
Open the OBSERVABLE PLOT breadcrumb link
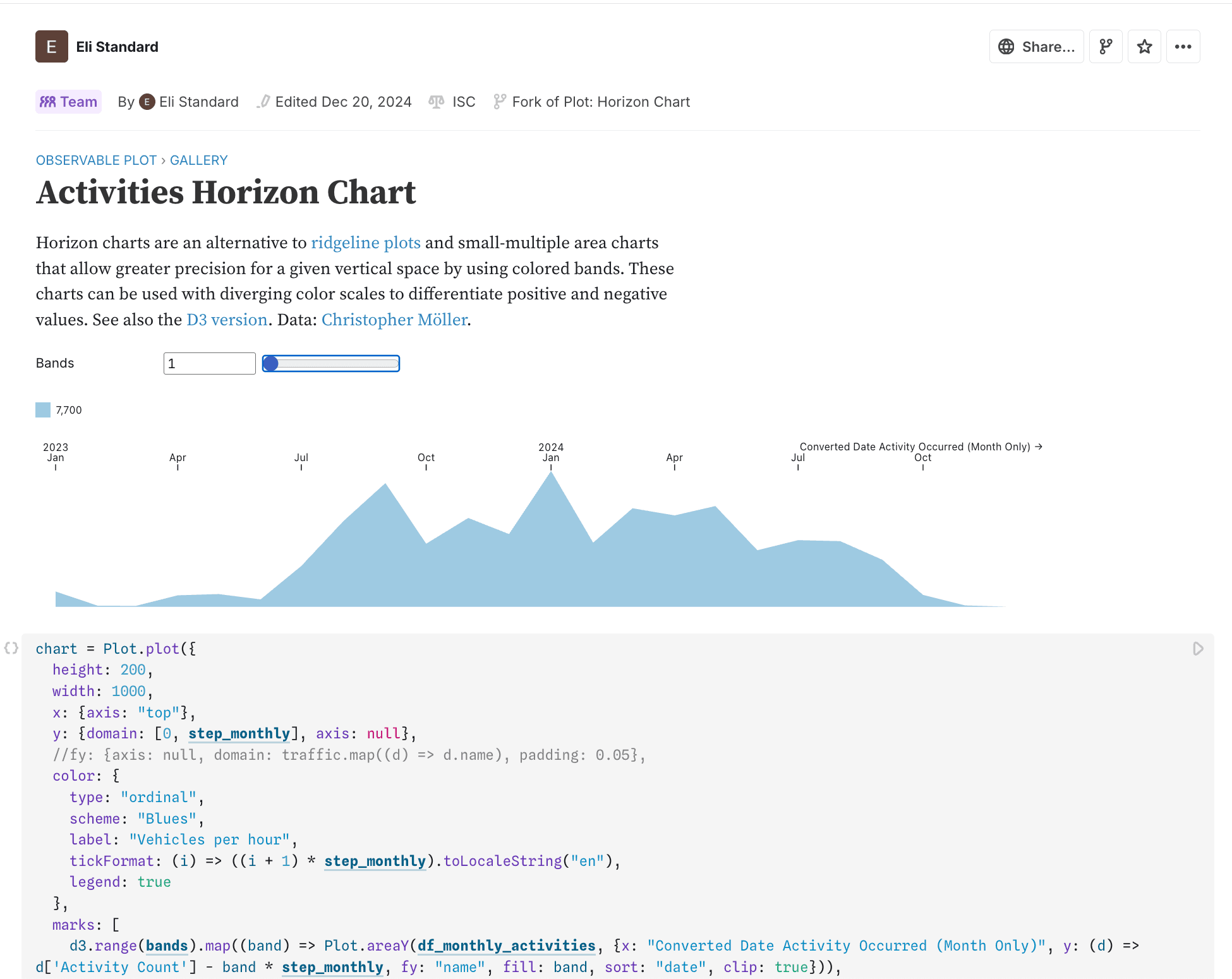tap(96, 160)
